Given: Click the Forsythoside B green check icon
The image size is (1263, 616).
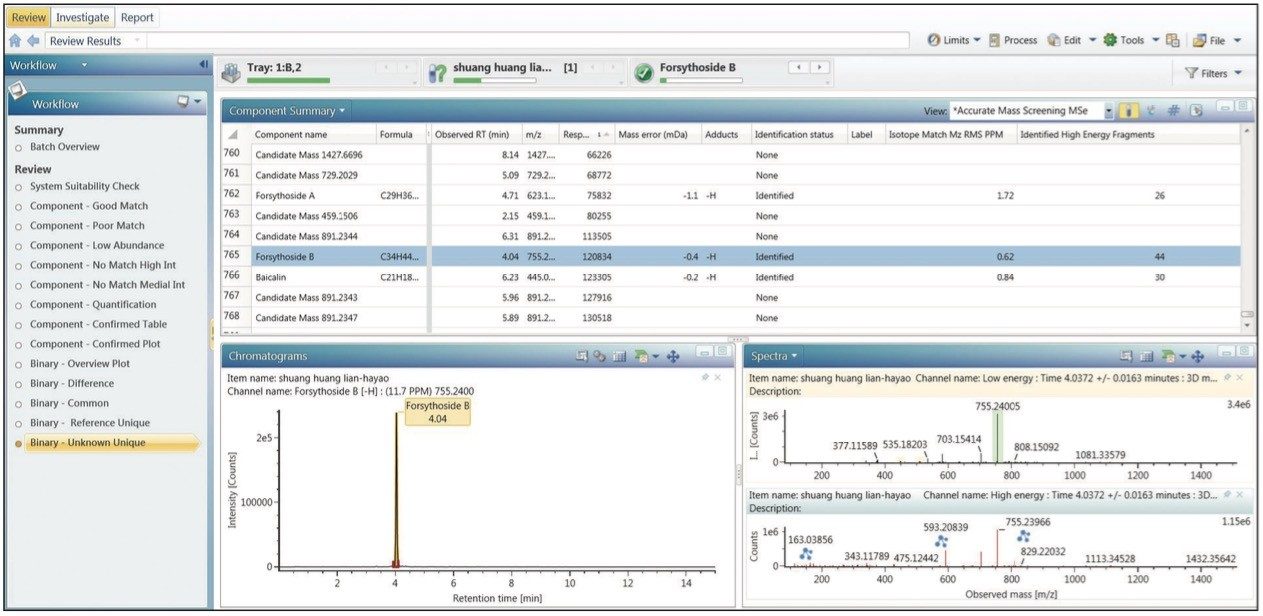Looking at the screenshot, I should tap(644, 73).
